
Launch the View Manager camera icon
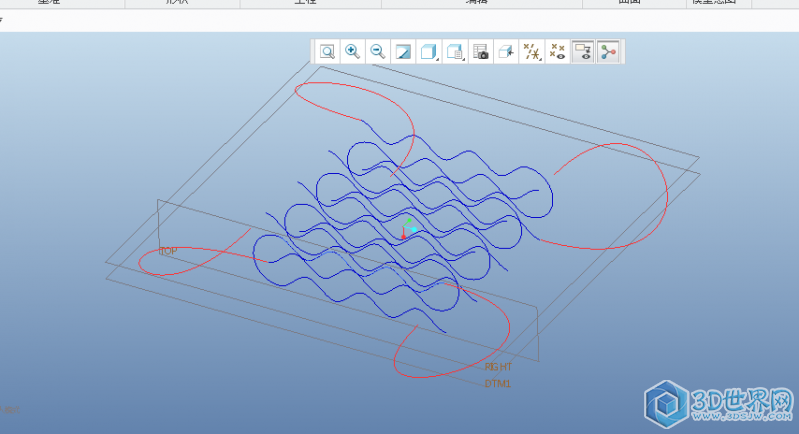pos(481,51)
